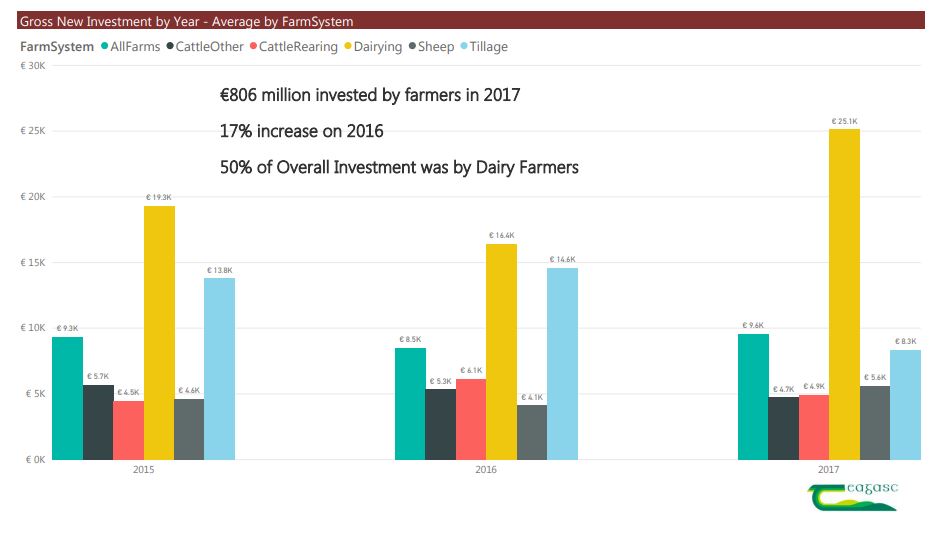Select the CattleOther legend label
This screenshot has height=534, width=946.
pos(212,47)
